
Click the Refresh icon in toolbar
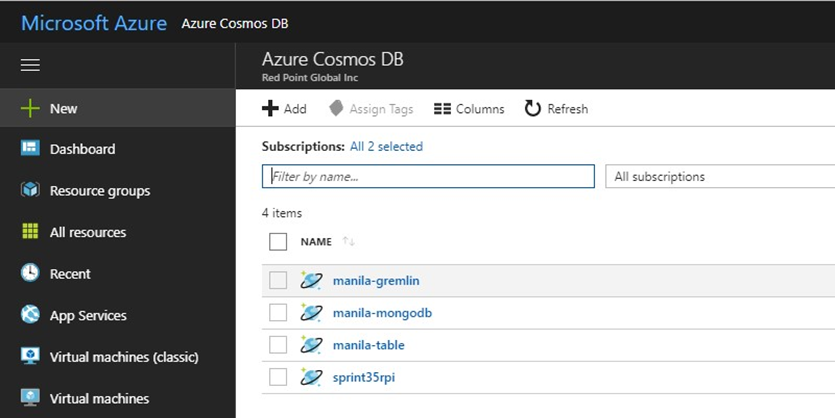coord(533,108)
